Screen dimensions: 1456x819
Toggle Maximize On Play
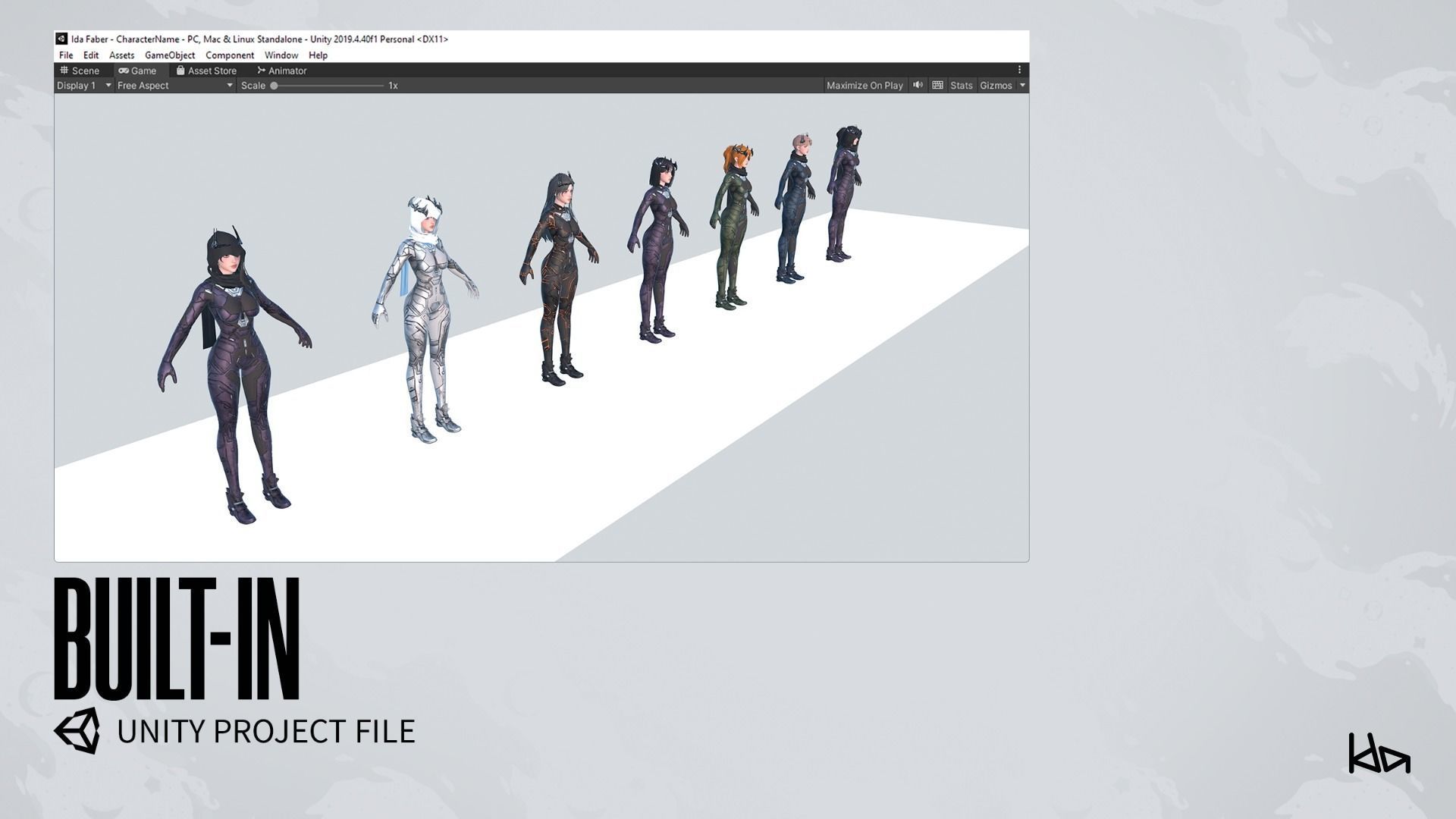(x=864, y=86)
